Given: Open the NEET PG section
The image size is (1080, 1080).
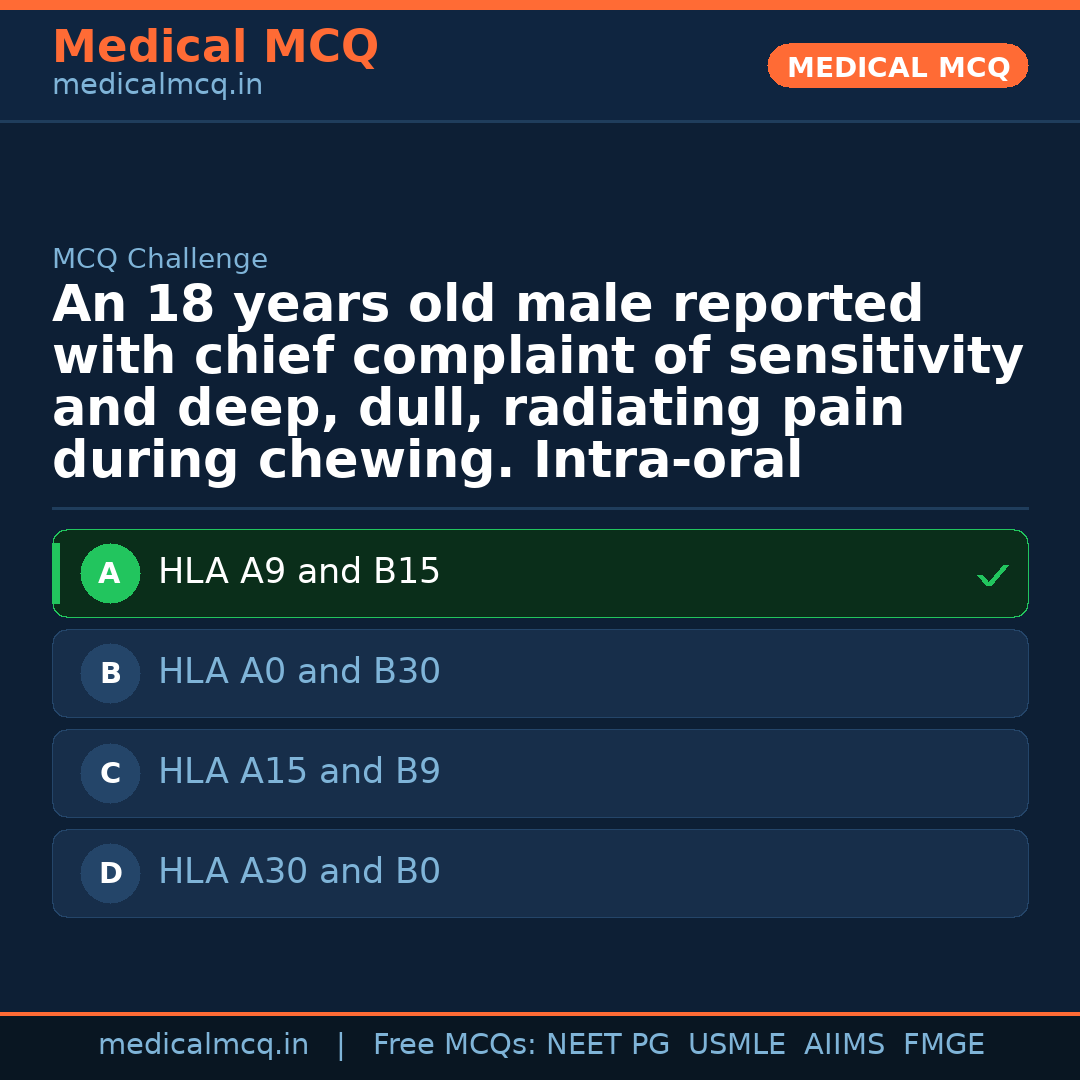Looking at the screenshot, I should (x=607, y=1044).
